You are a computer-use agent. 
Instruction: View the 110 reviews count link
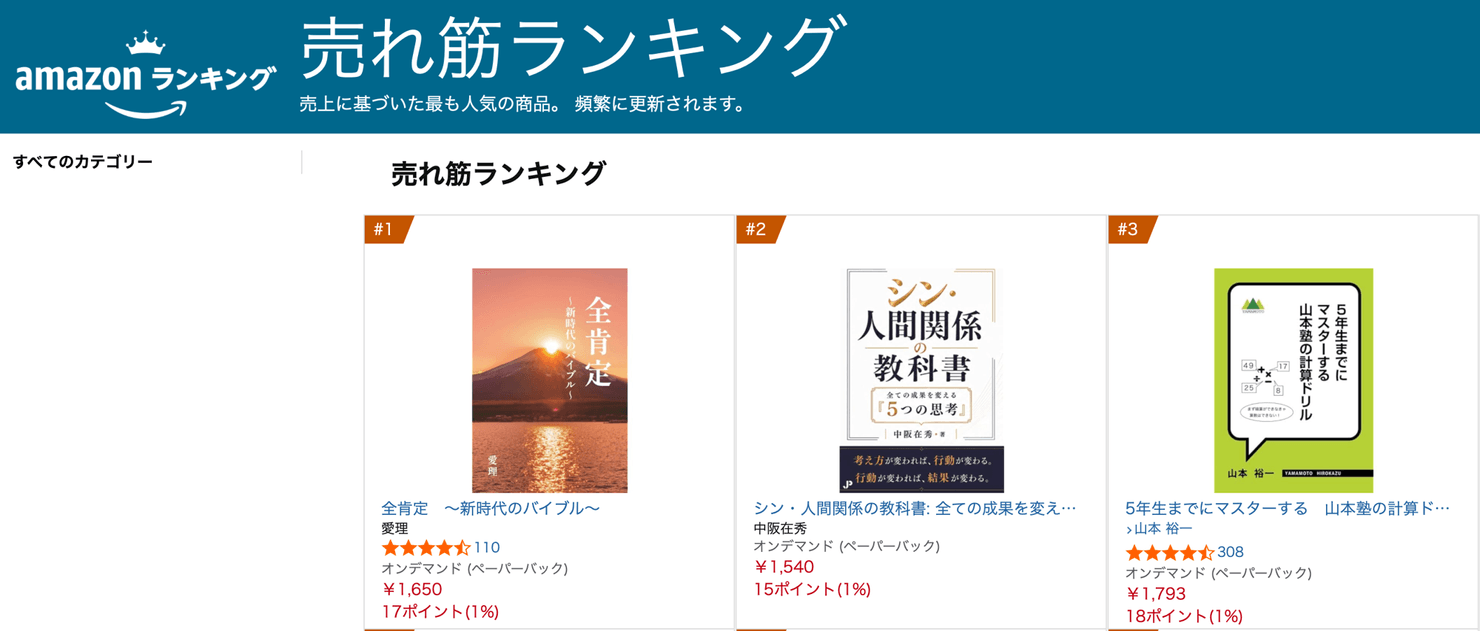point(487,548)
